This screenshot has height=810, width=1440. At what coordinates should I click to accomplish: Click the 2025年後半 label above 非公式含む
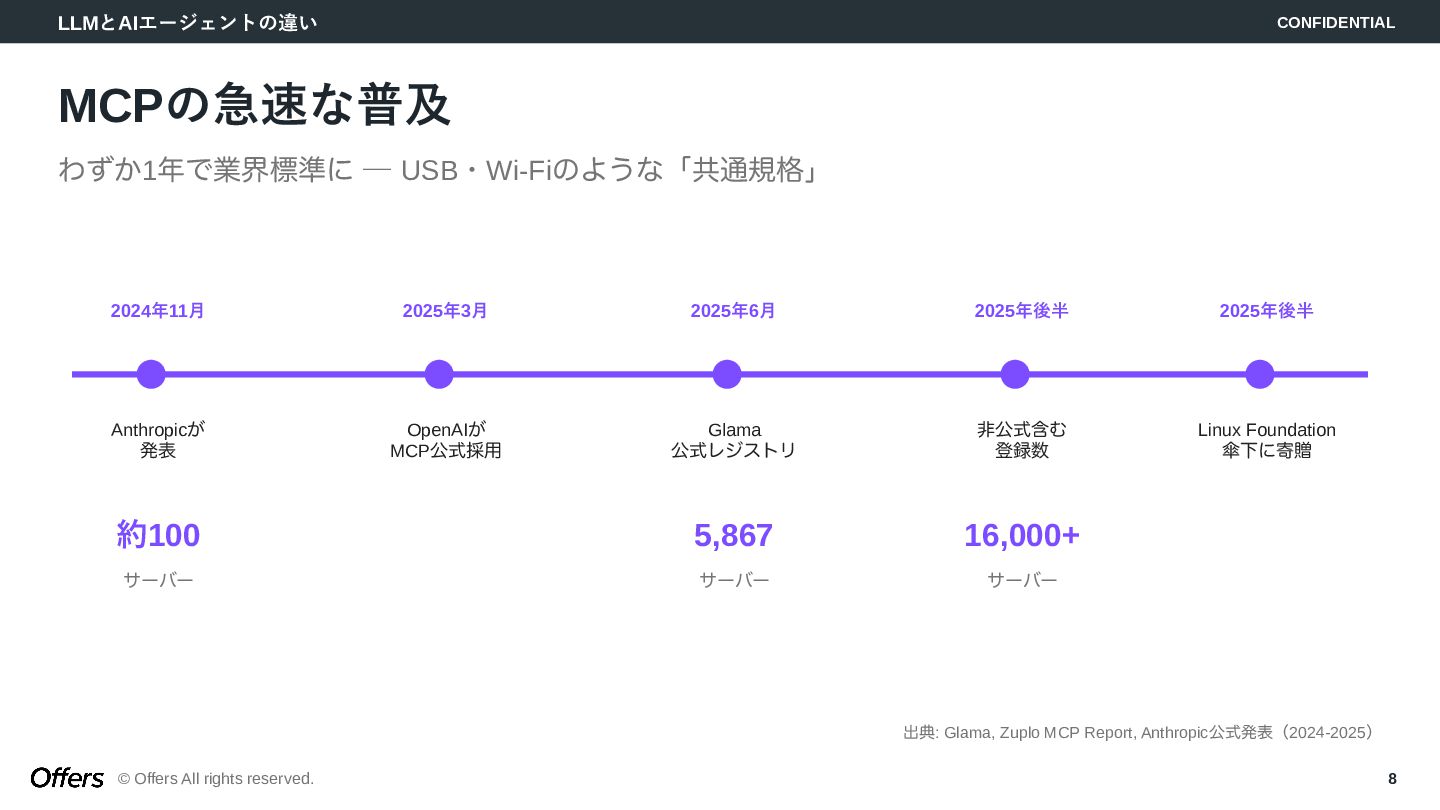1022,311
